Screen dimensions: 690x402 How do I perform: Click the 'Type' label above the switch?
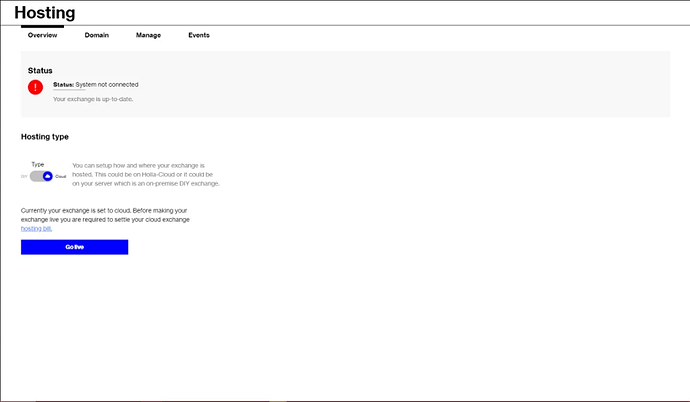38,164
